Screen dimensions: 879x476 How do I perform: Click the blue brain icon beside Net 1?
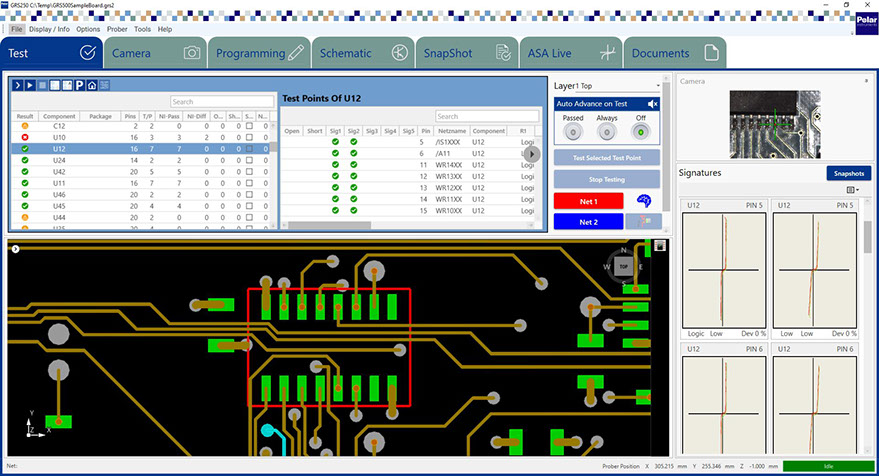pos(644,200)
